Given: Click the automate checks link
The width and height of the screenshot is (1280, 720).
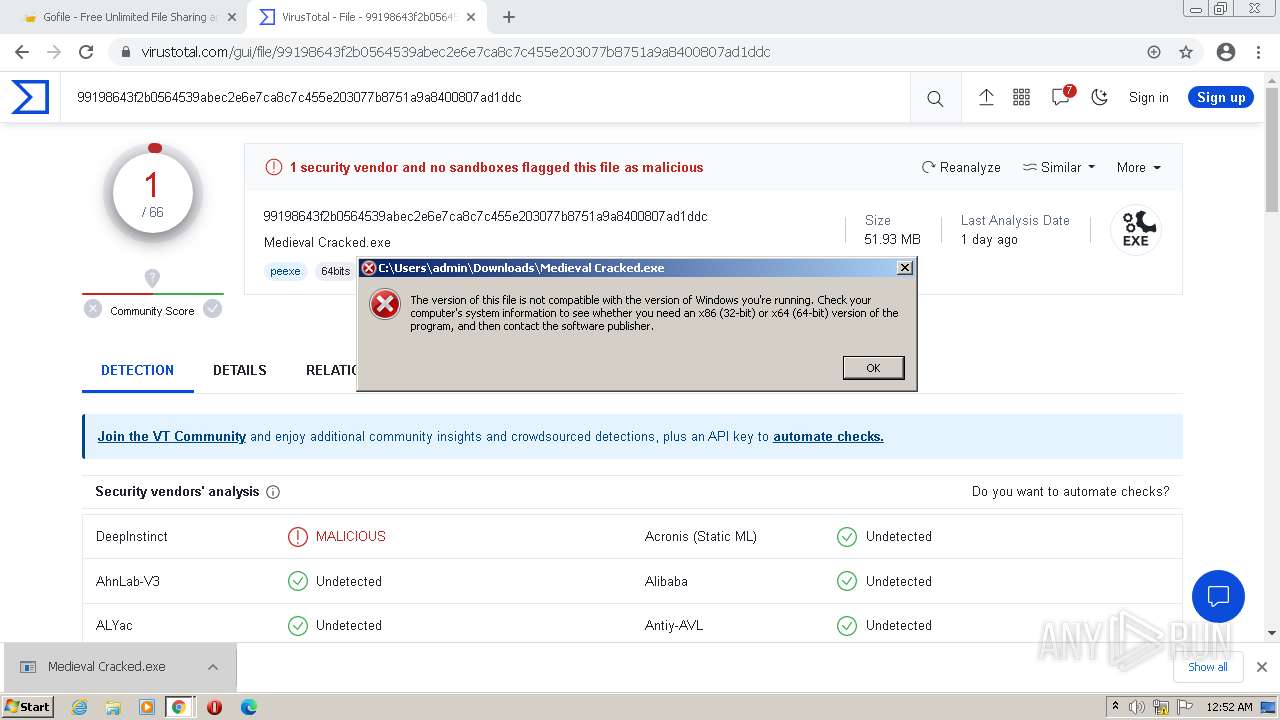Looking at the screenshot, I should [x=828, y=436].
